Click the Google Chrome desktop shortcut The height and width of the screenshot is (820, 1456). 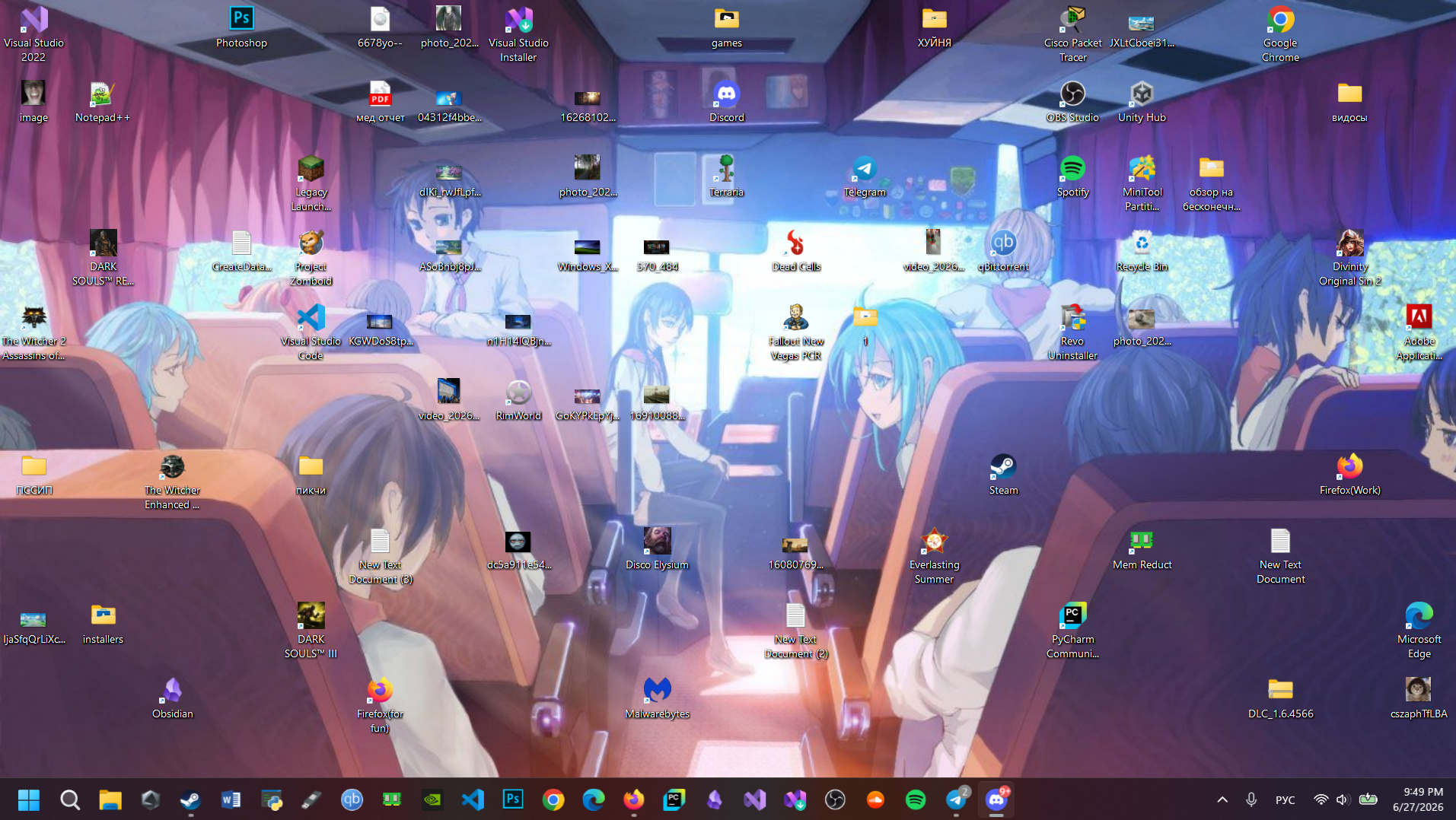coord(1280,34)
